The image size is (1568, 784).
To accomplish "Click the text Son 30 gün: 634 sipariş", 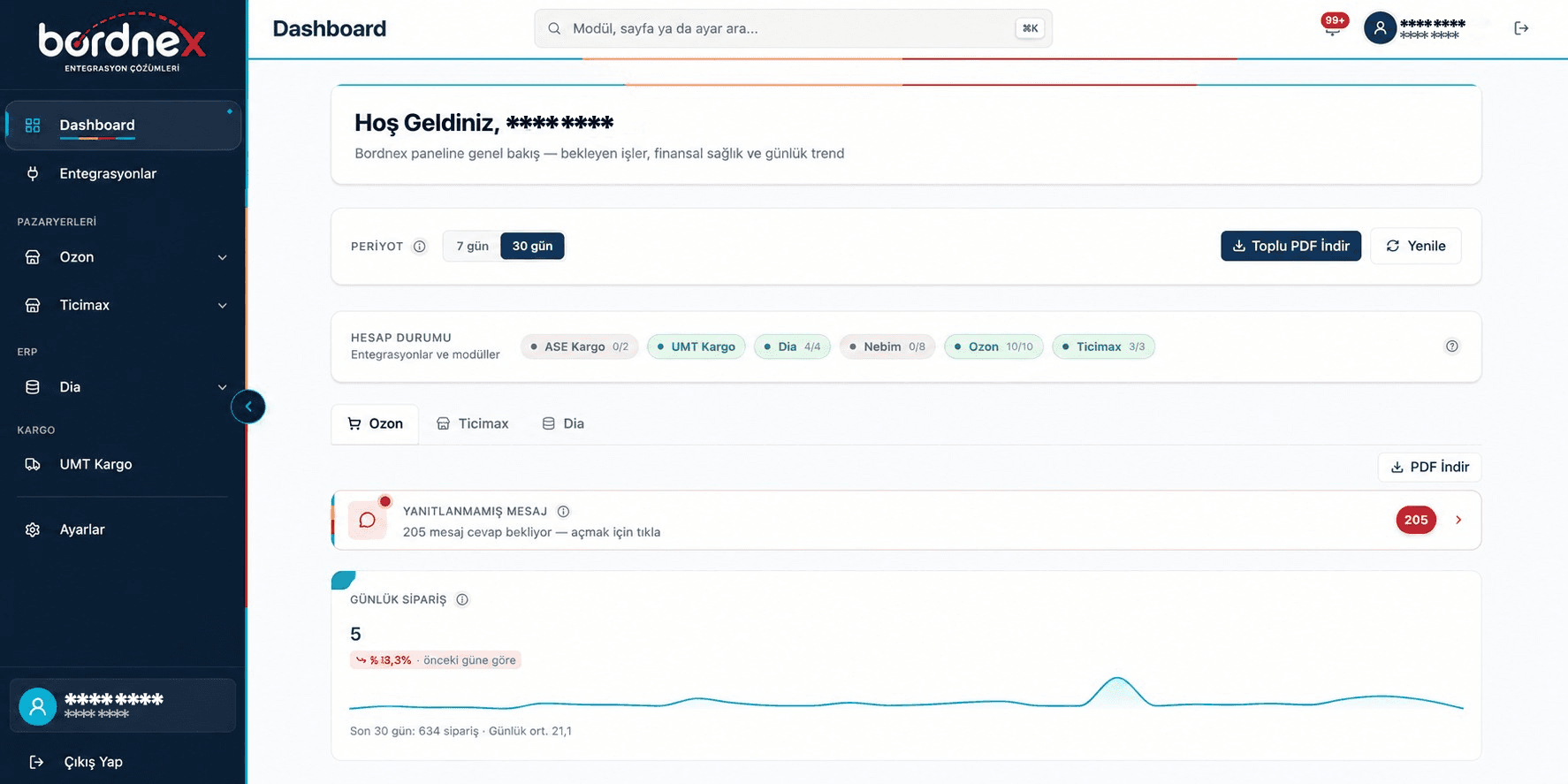I will pyautogui.click(x=415, y=731).
